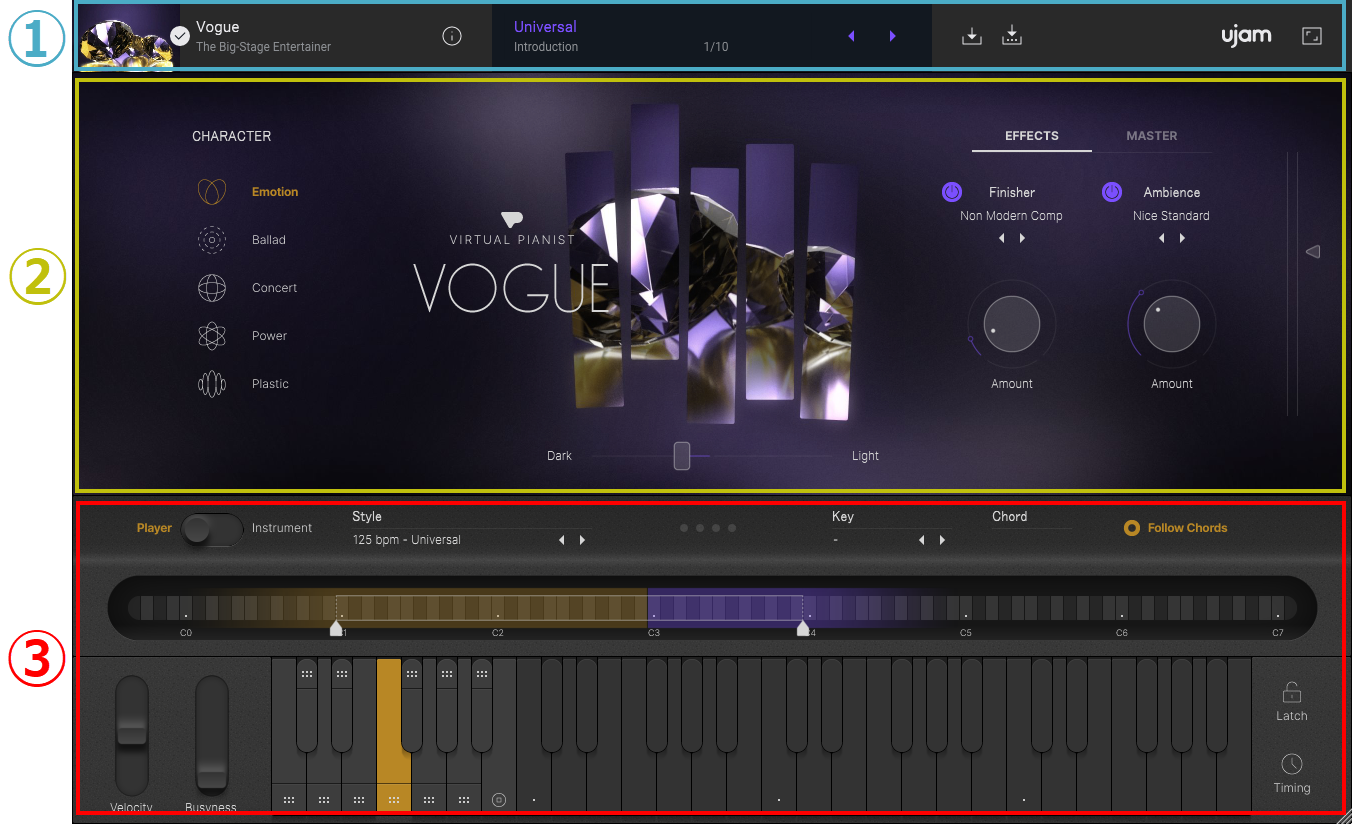Image resolution: width=1352 pixels, height=824 pixels.
Task: Choose the Plastic character label
Action: [271, 384]
